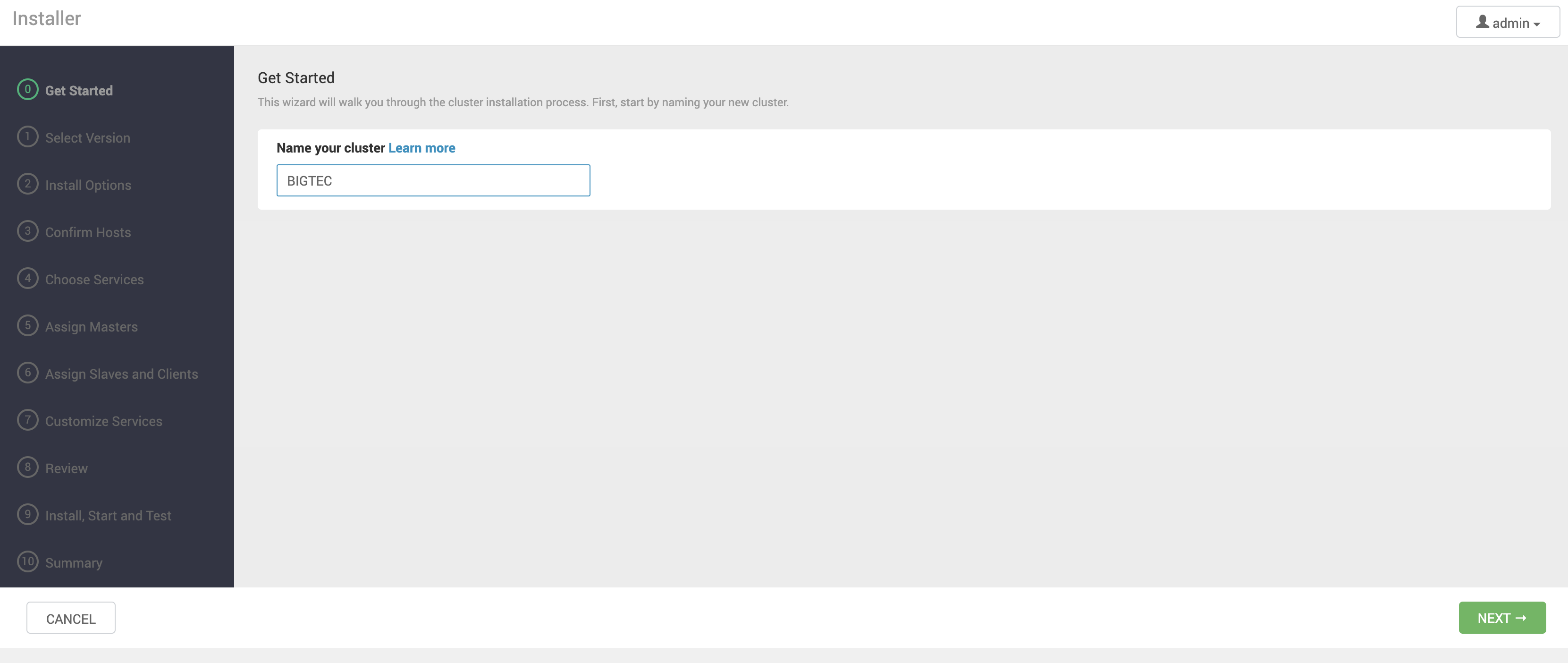Click the 'Name your cluster' label
The height and width of the screenshot is (663, 1568).
click(x=330, y=148)
